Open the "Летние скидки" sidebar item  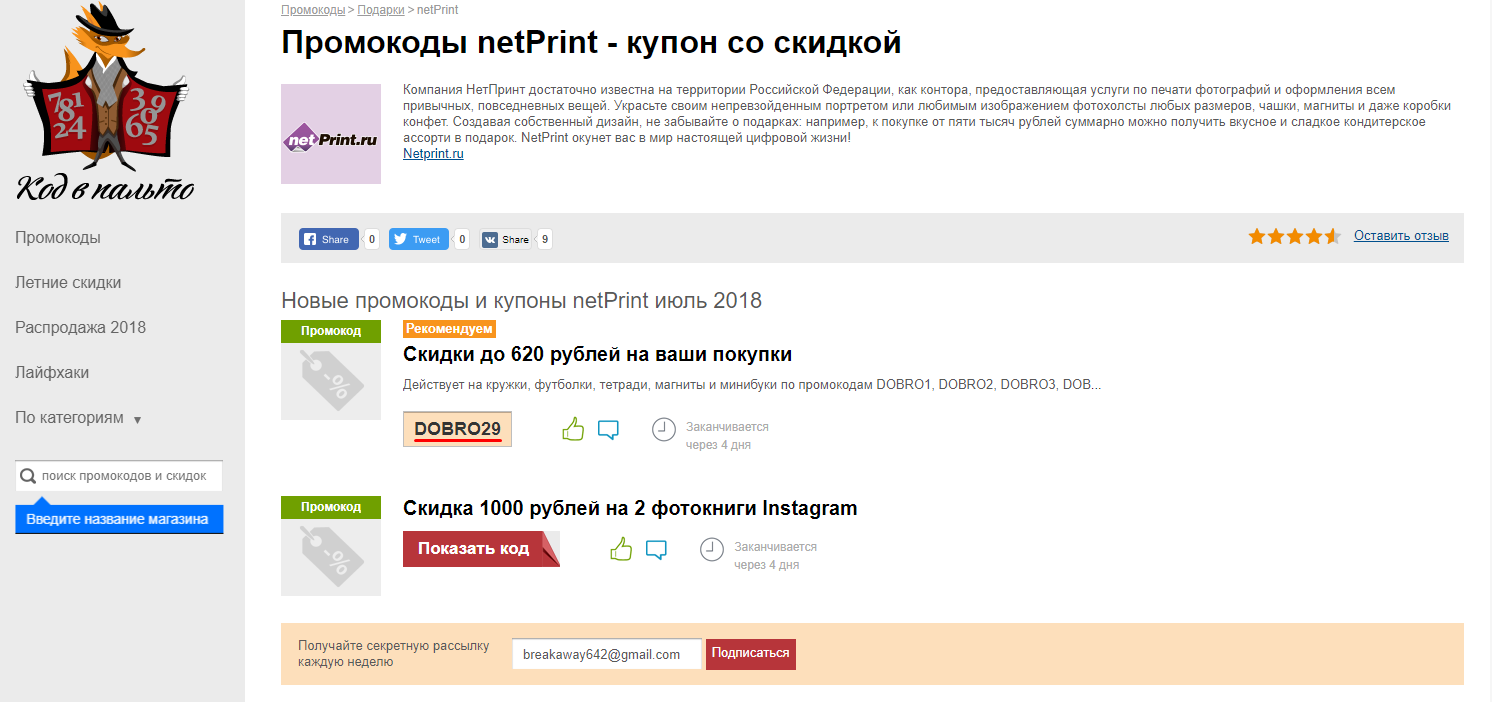point(68,283)
